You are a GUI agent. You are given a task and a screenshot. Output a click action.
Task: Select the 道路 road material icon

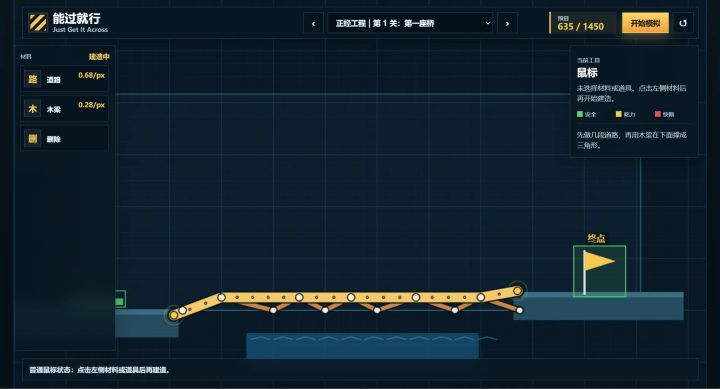click(33, 79)
